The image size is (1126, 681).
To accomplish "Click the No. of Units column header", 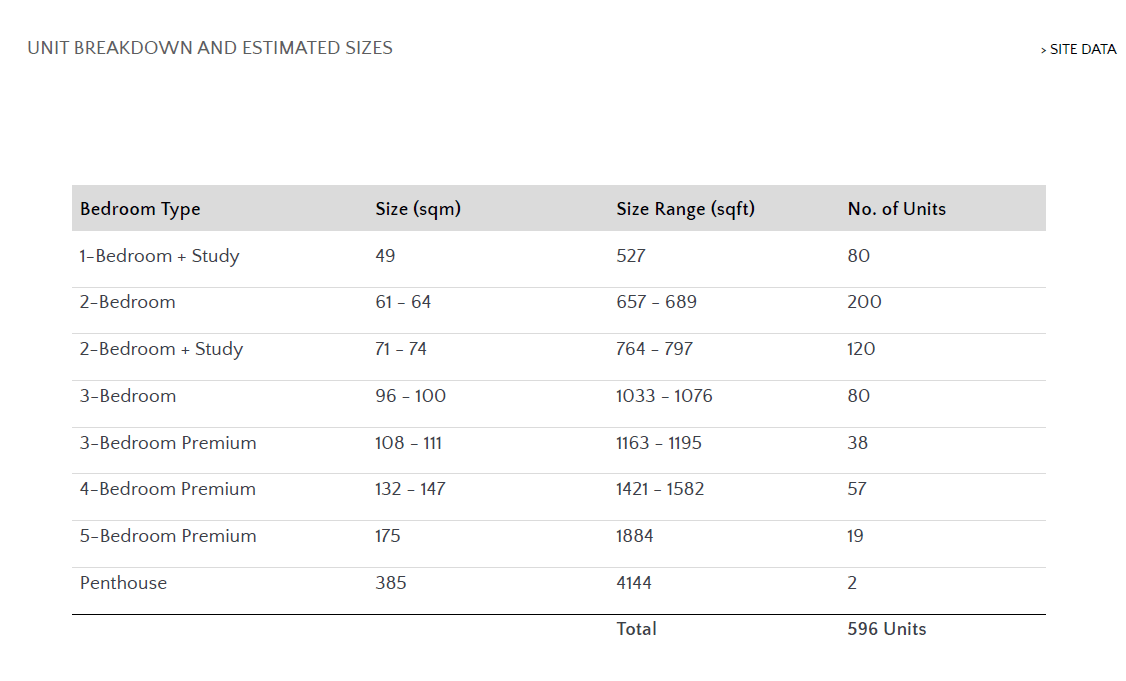I will [896, 209].
